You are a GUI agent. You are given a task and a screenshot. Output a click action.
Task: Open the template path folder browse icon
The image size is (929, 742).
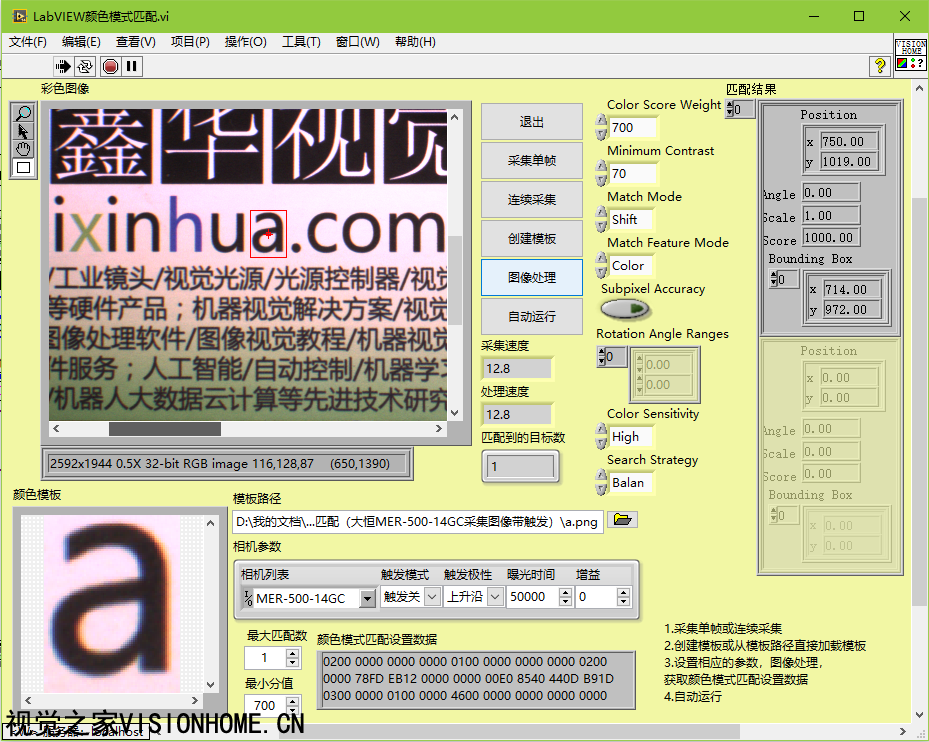pos(622,520)
